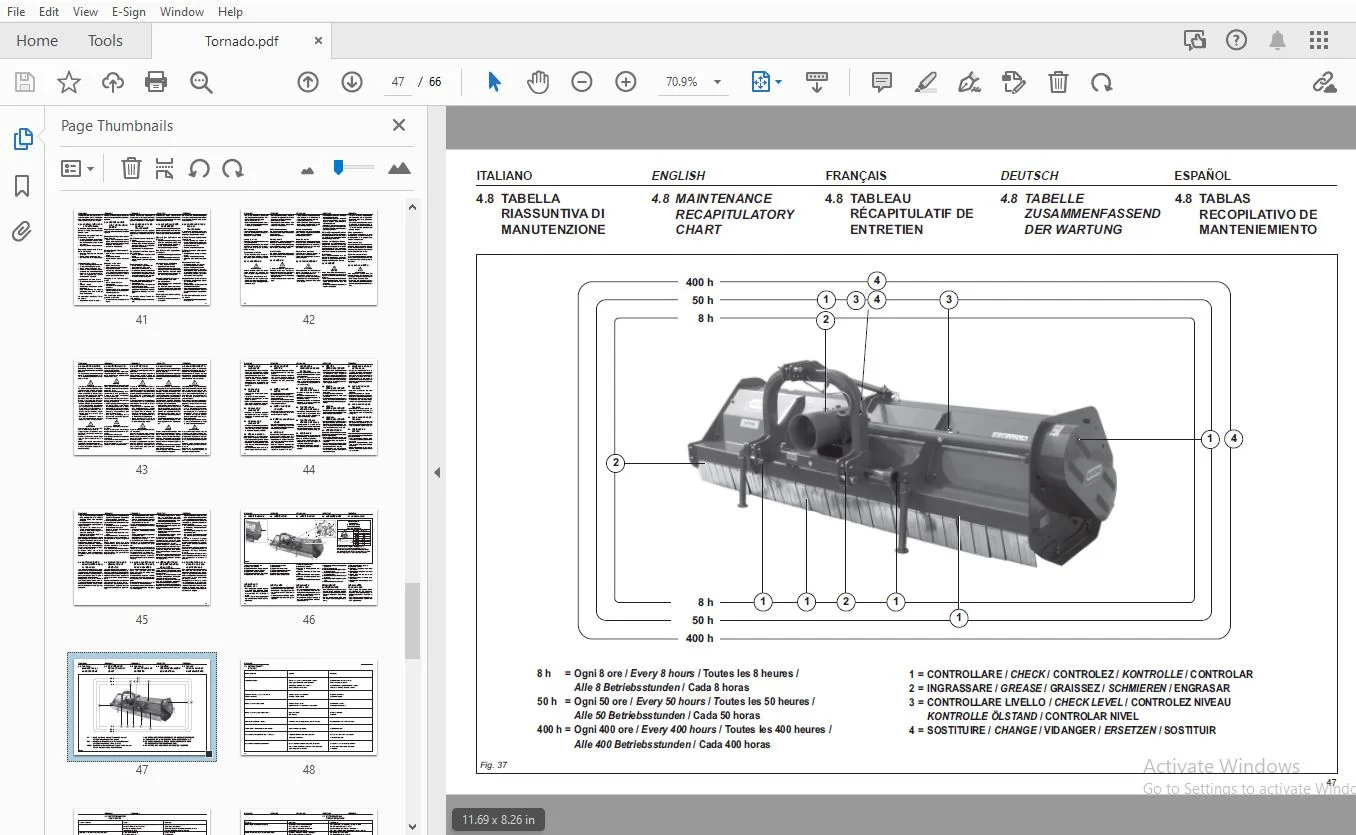Rotate thumbnails clockwise

tap(233, 168)
